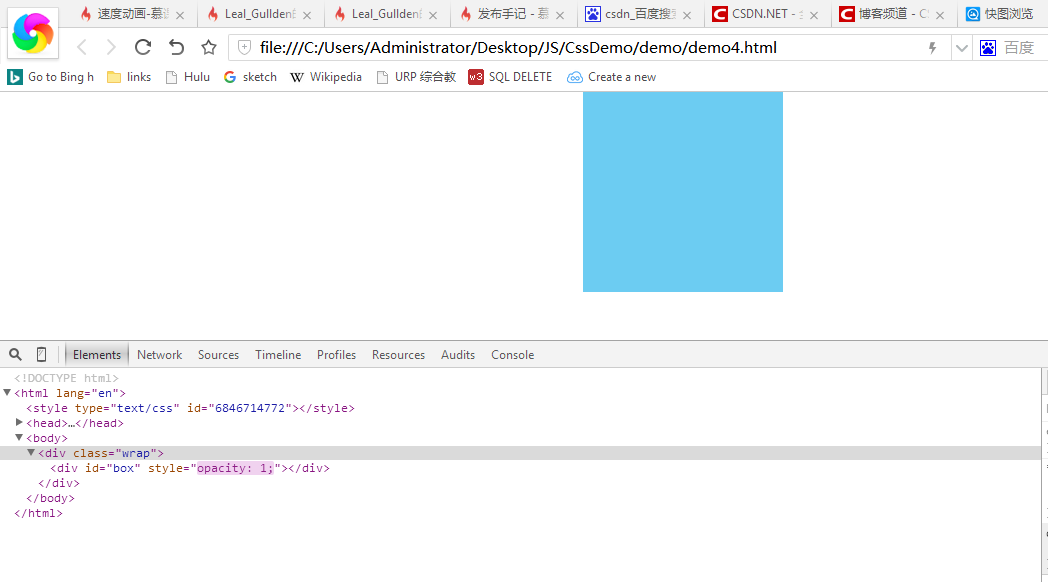Screen dimensions: 1048x582
Task: Open the URP 综合教 bookmark
Action: point(416,77)
